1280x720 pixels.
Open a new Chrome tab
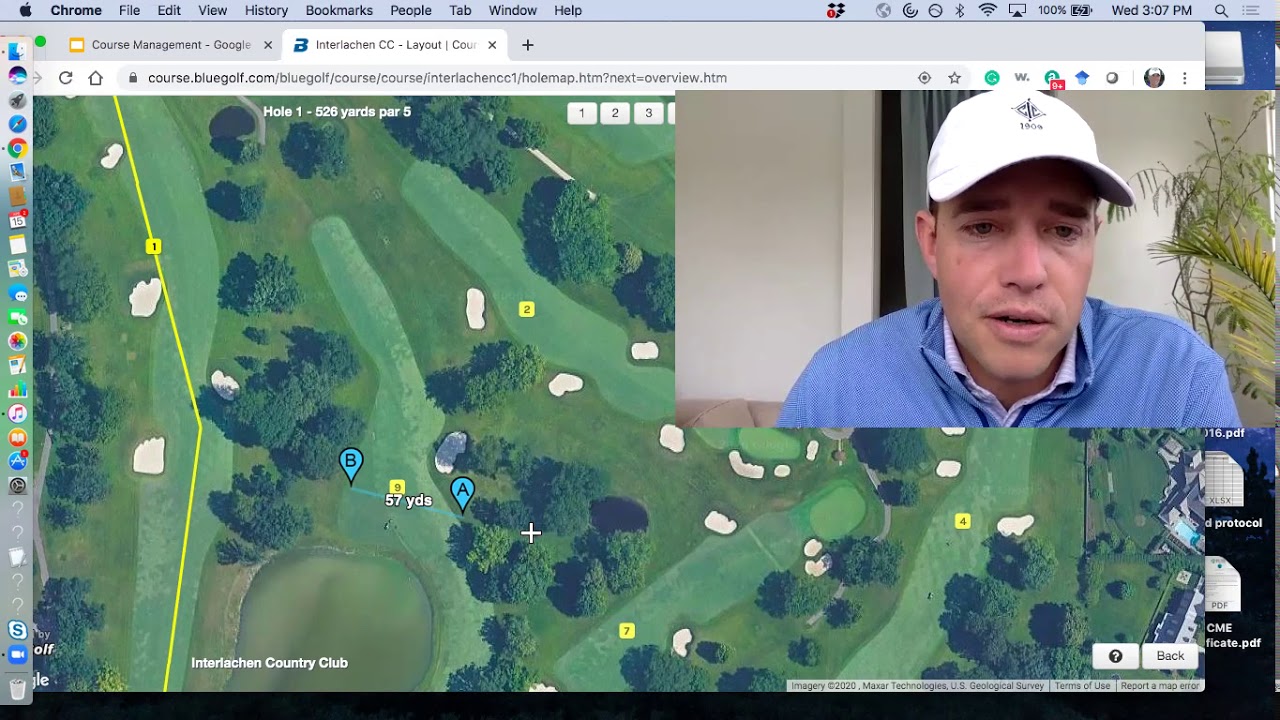[528, 45]
